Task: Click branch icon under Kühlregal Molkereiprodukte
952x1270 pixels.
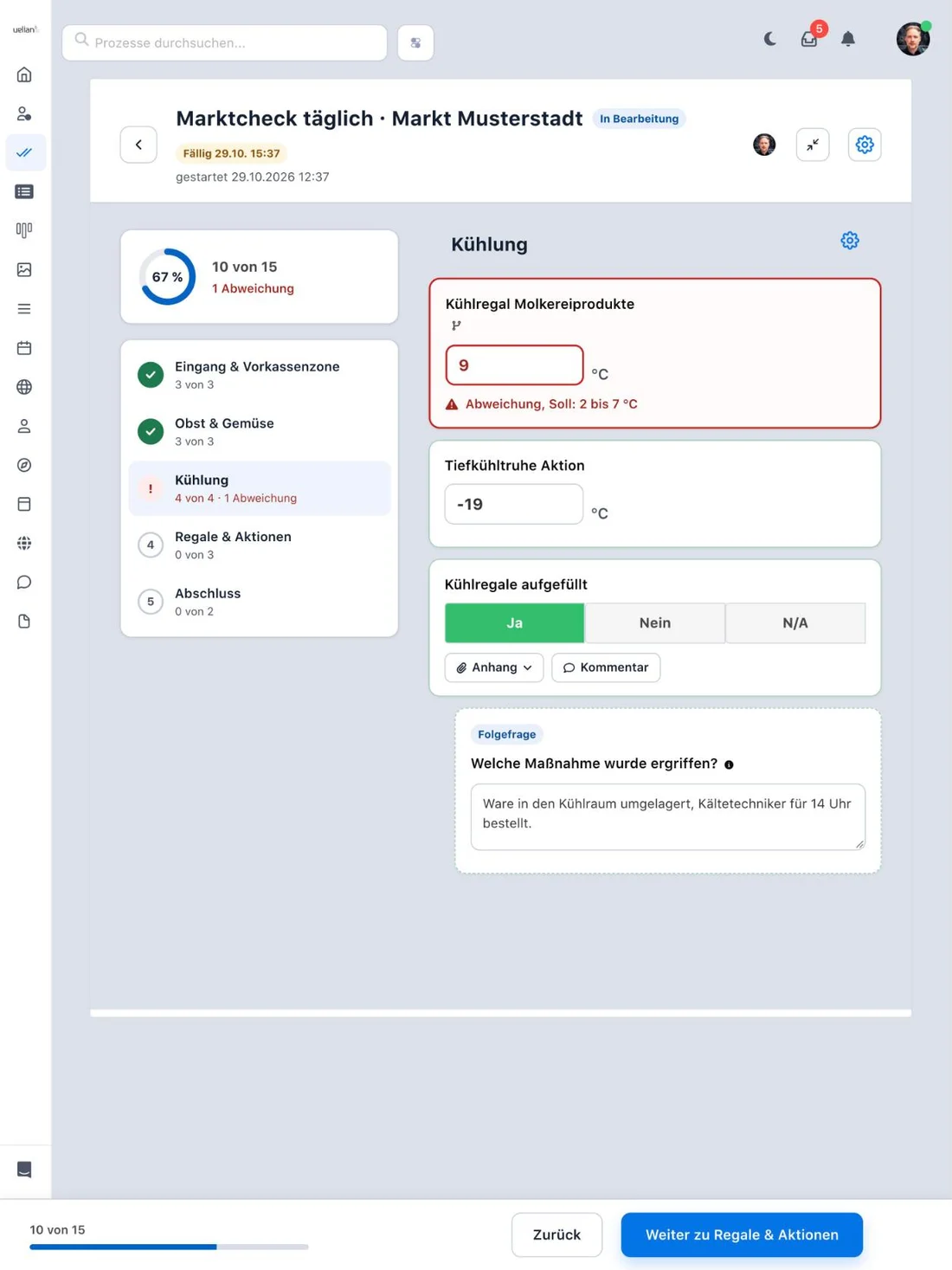Action: [x=456, y=326]
